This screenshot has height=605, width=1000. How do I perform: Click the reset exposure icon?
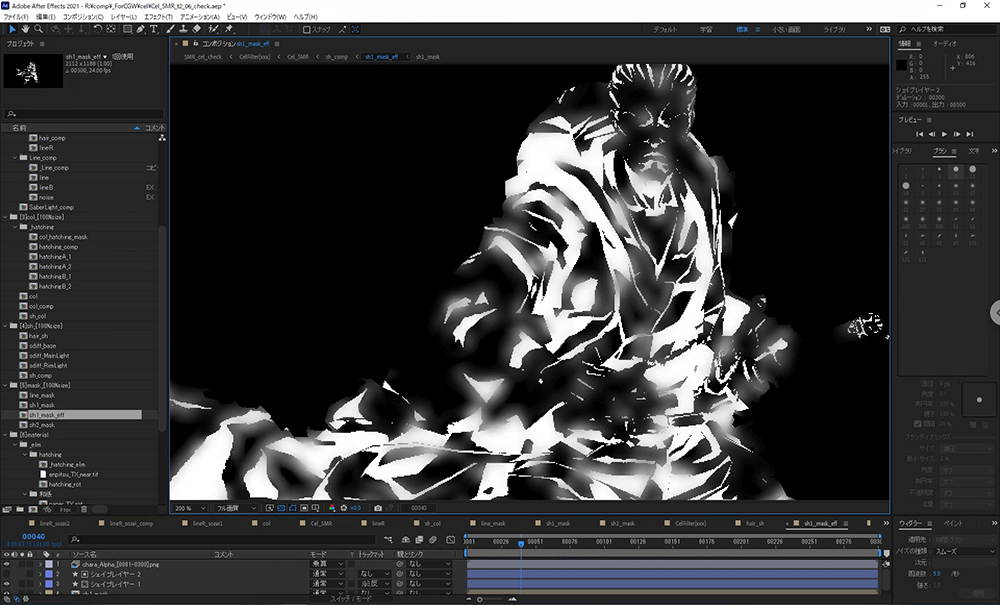(344, 508)
